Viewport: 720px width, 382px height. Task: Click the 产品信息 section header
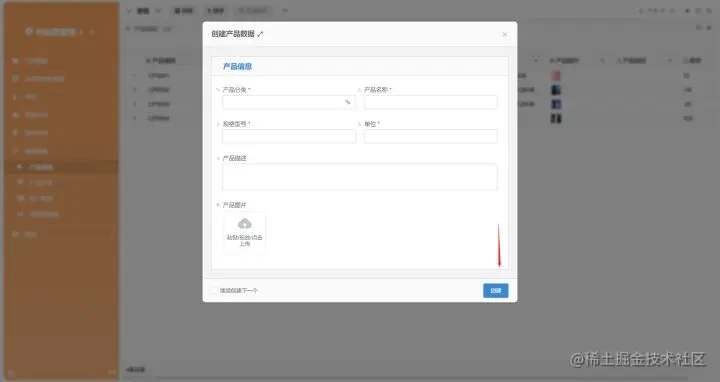tap(237, 67)
